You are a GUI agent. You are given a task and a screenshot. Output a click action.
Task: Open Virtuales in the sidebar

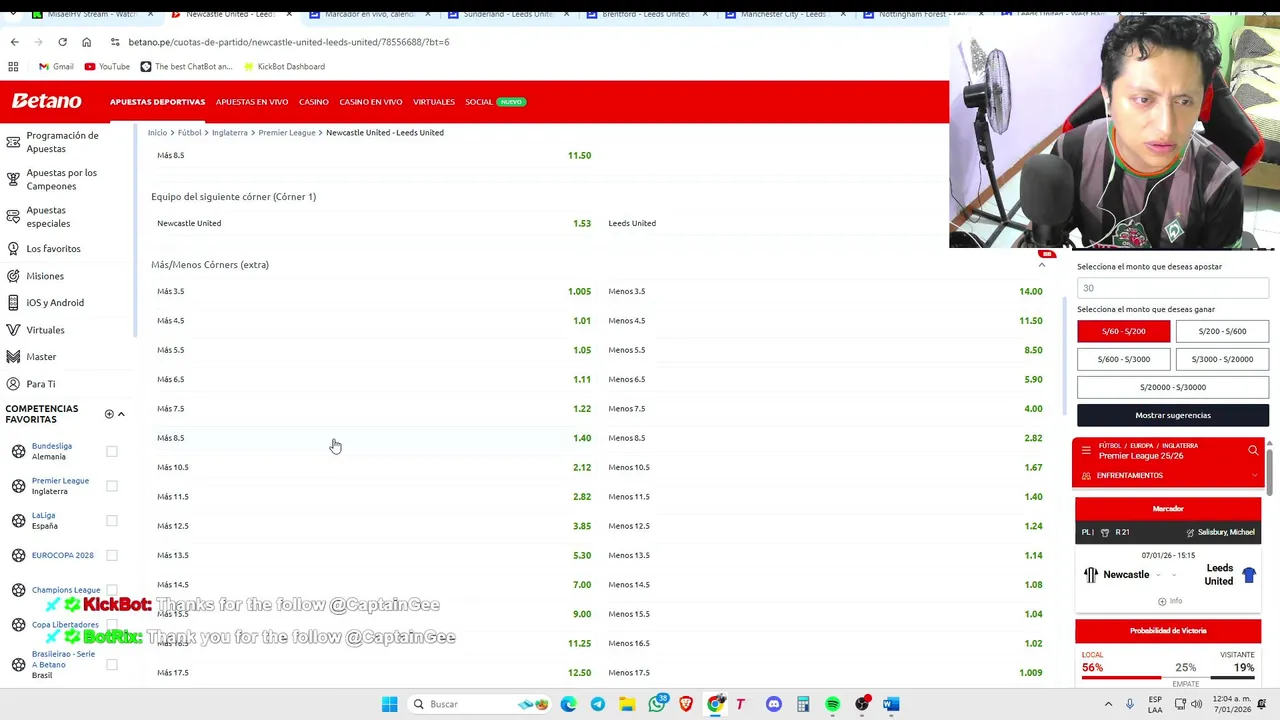[x=45, y=330]
